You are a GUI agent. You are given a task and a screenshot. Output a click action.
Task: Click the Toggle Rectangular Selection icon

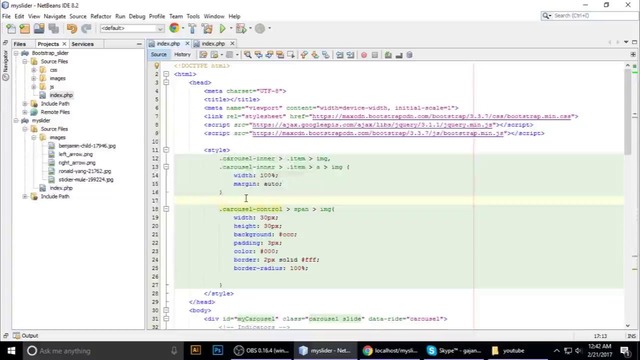pos(291,55)
